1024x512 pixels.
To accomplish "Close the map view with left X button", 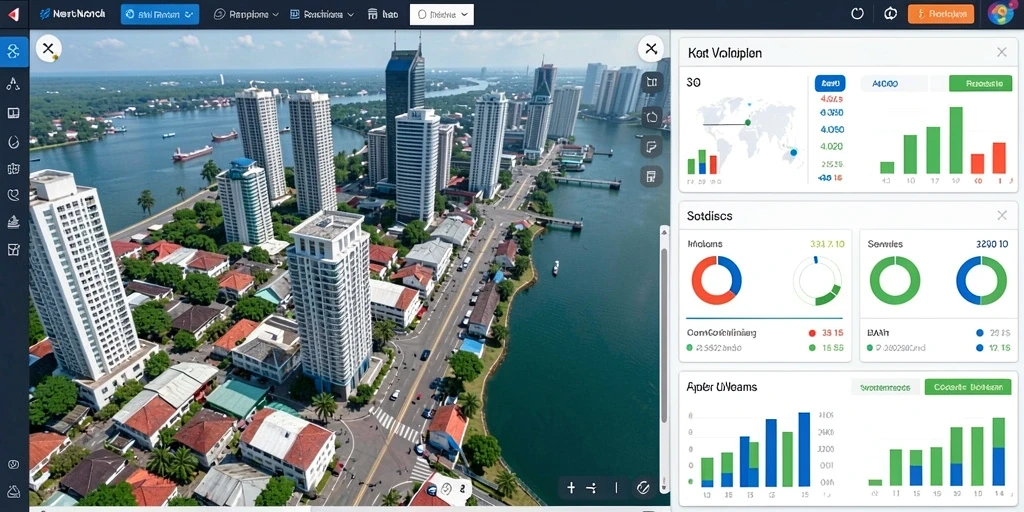I will [48, 48].
